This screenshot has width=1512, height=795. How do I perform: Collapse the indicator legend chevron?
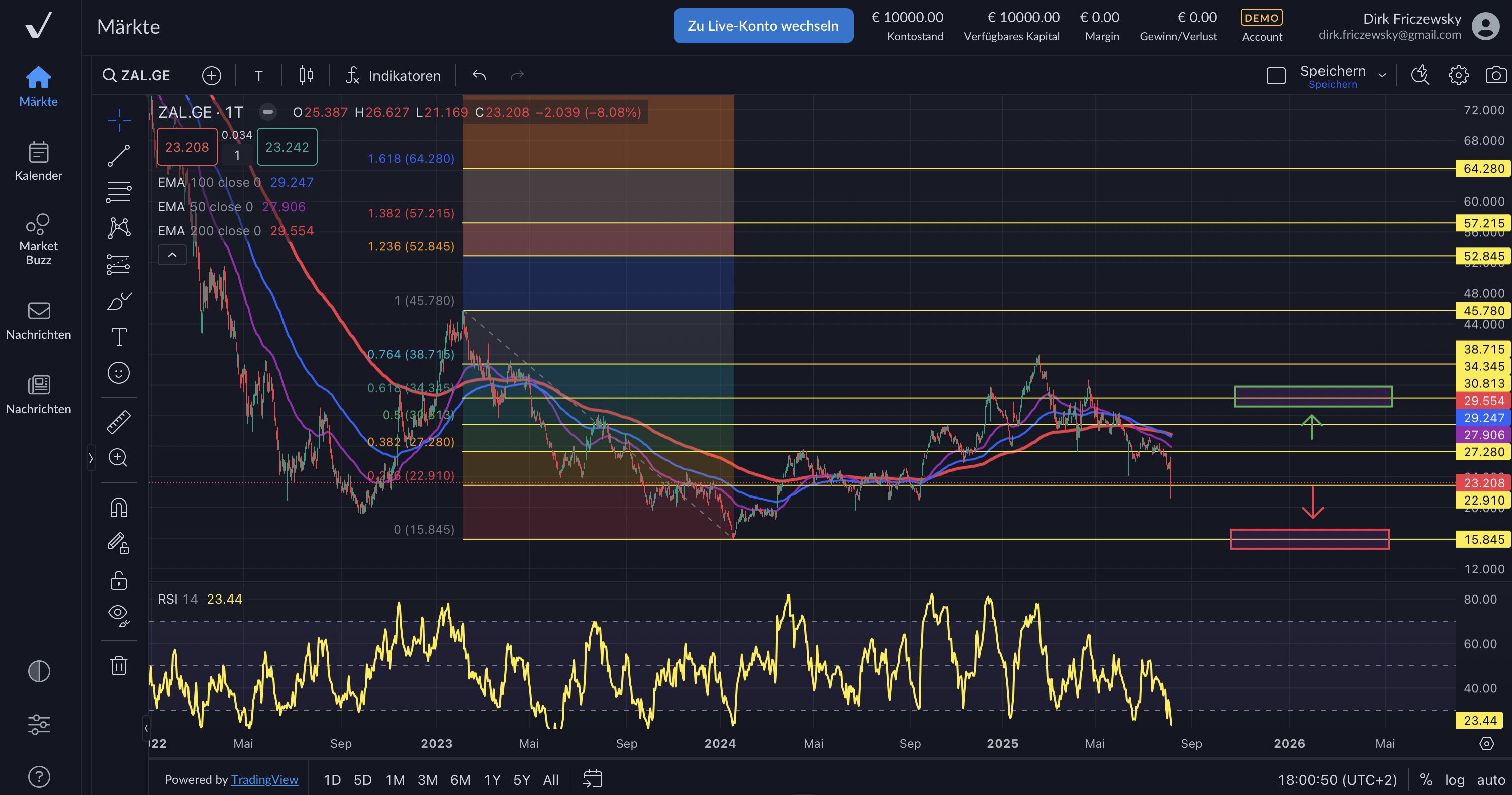[x=172, y=255]
